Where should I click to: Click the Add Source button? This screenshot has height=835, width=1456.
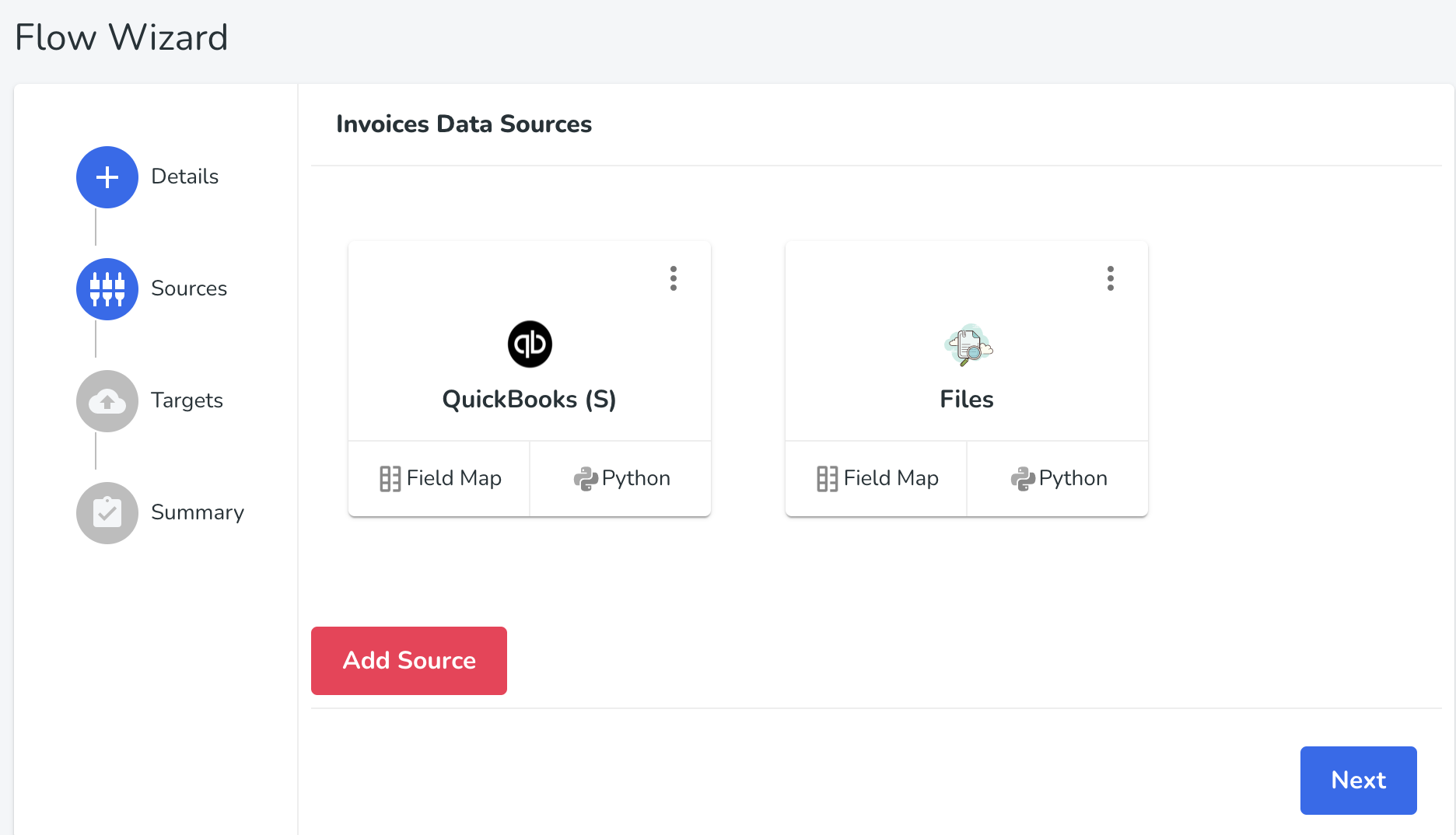(409, 661)
